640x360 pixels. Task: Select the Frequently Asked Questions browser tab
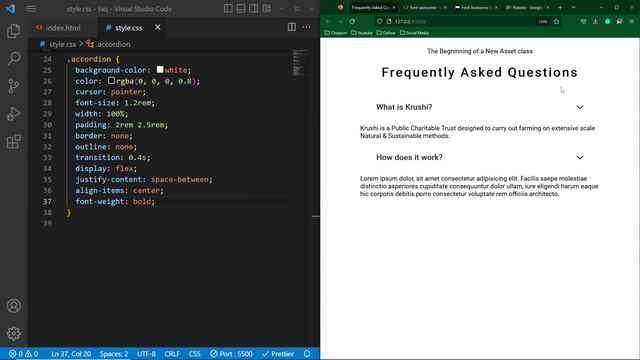click(x=373, y=7)
